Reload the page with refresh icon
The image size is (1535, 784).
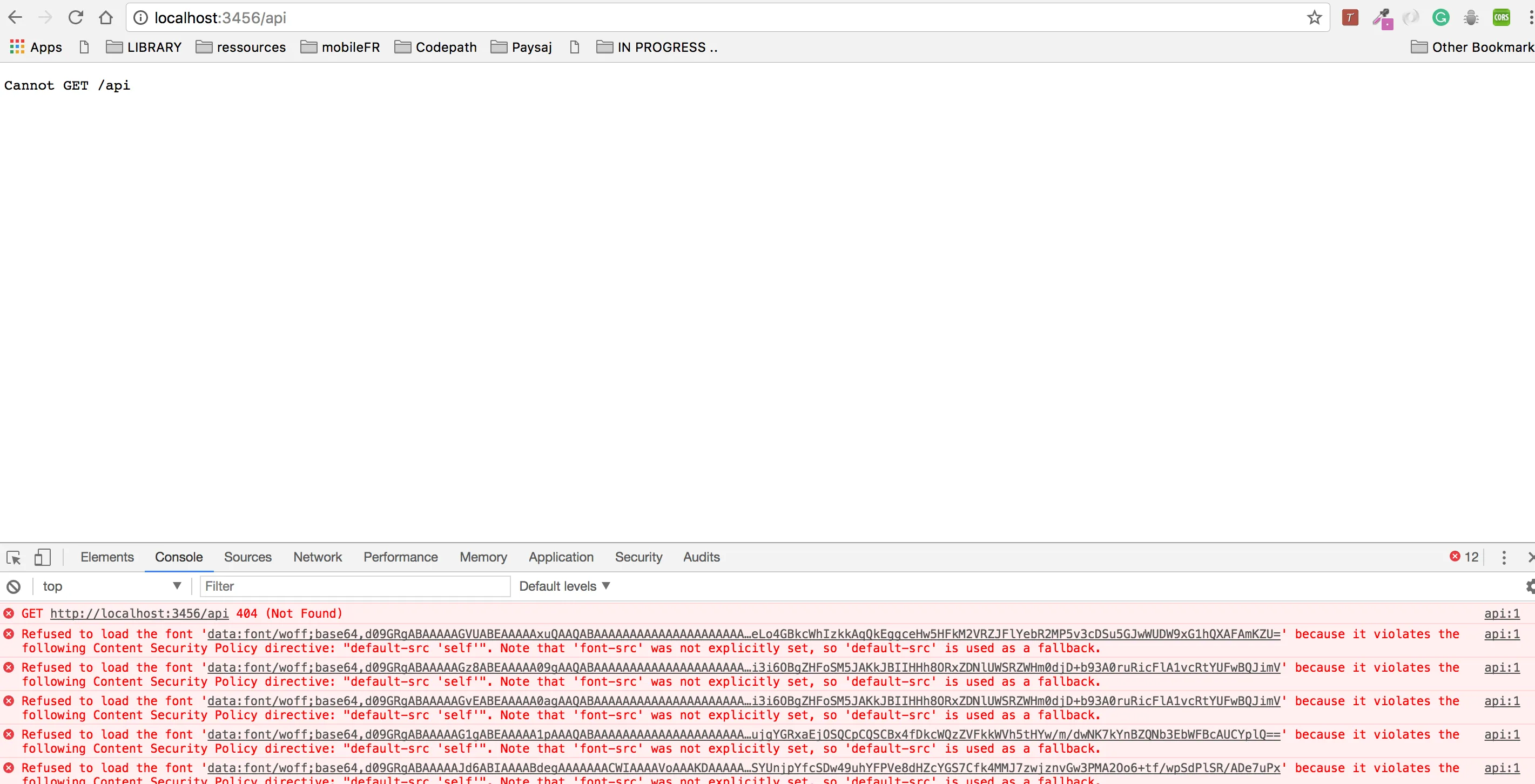tap(76, 17)
